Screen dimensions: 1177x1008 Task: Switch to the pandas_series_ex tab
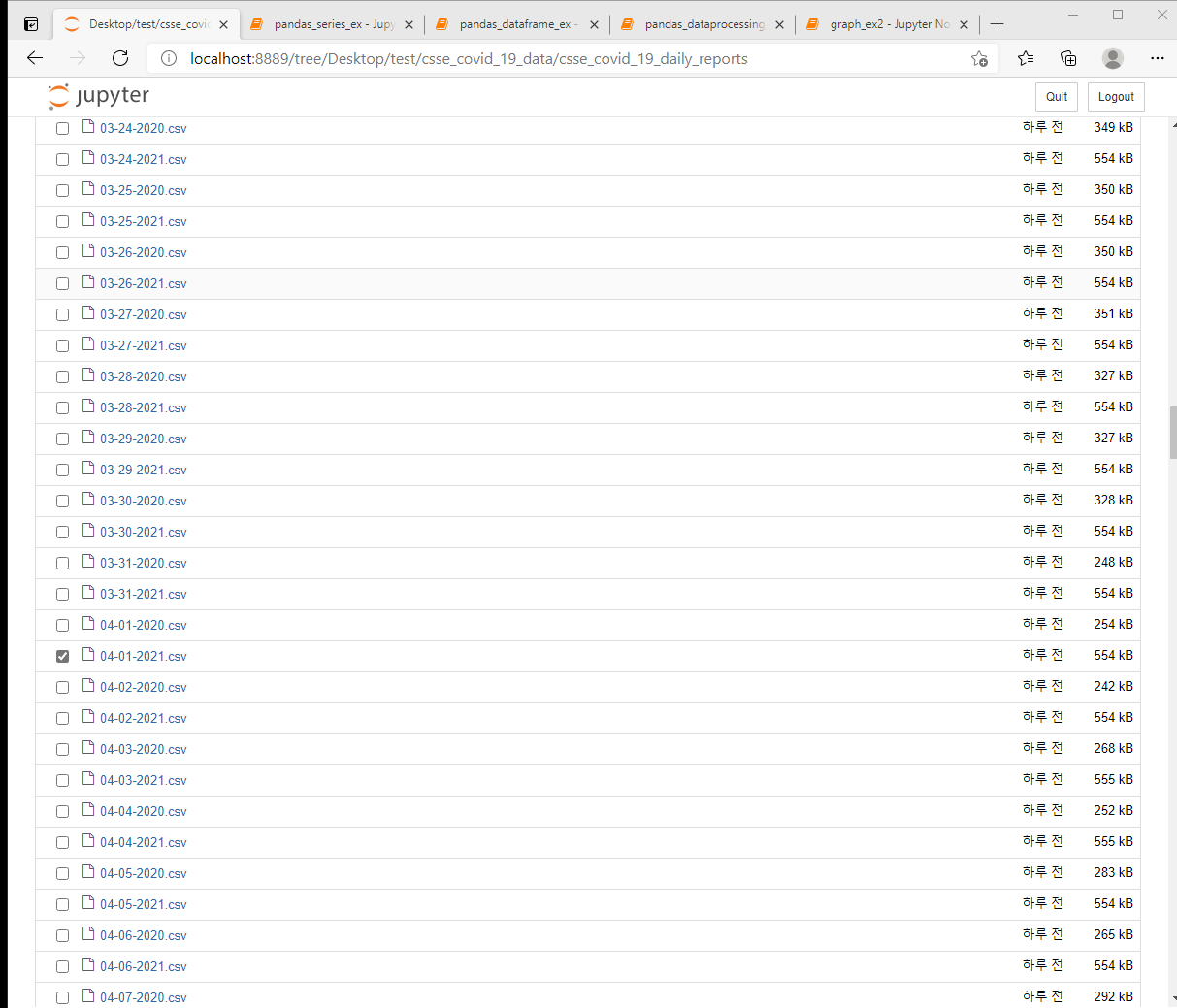pyautogui.click(x=331, y=24)
